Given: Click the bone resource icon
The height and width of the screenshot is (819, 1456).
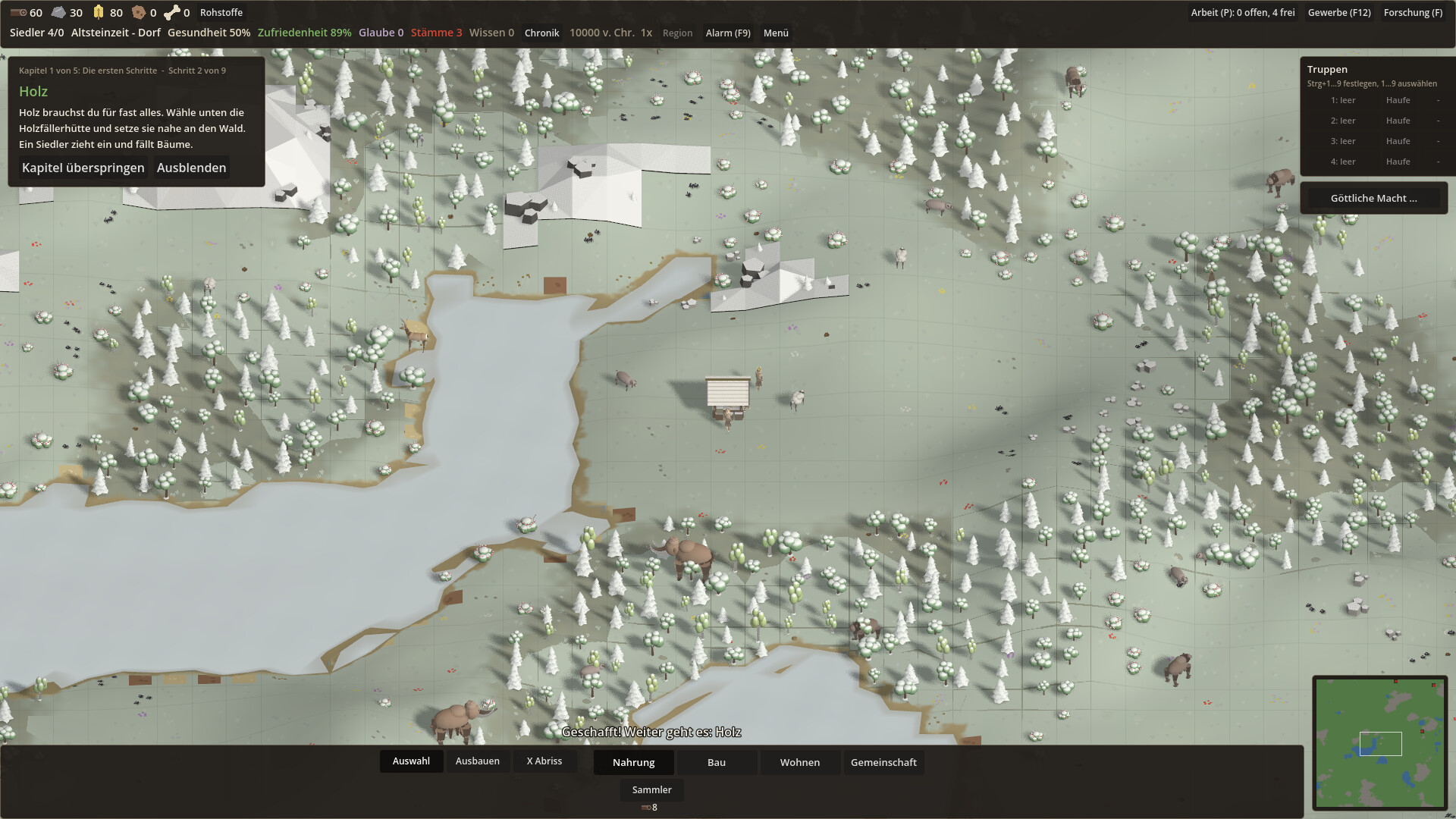Looking at the screenshot, I should (172, 12).
